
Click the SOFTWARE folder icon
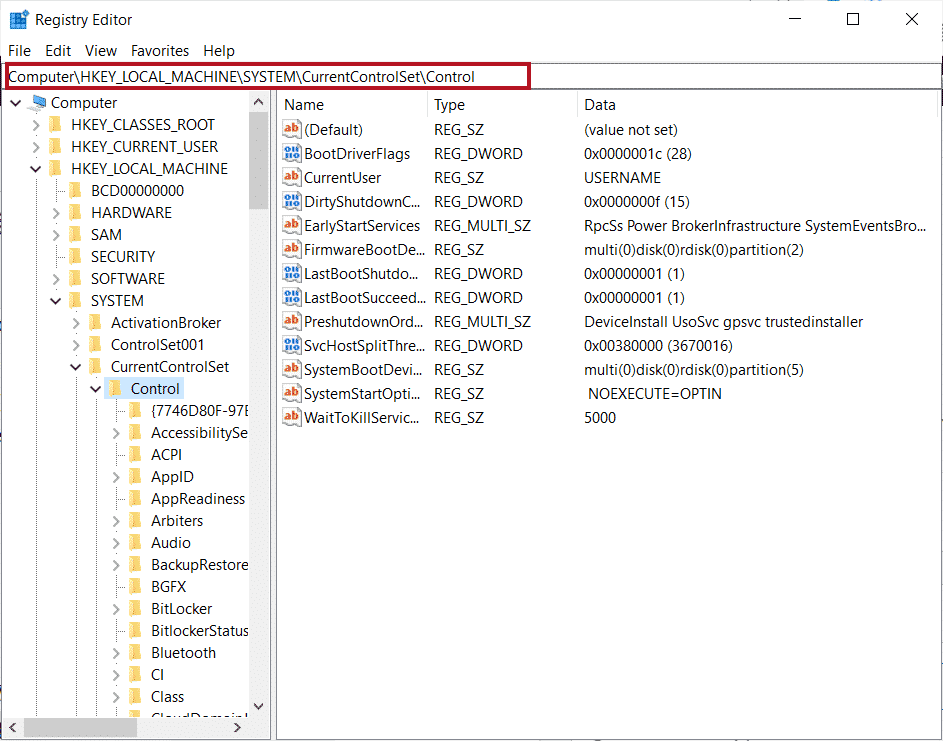(x=76, y=278)
